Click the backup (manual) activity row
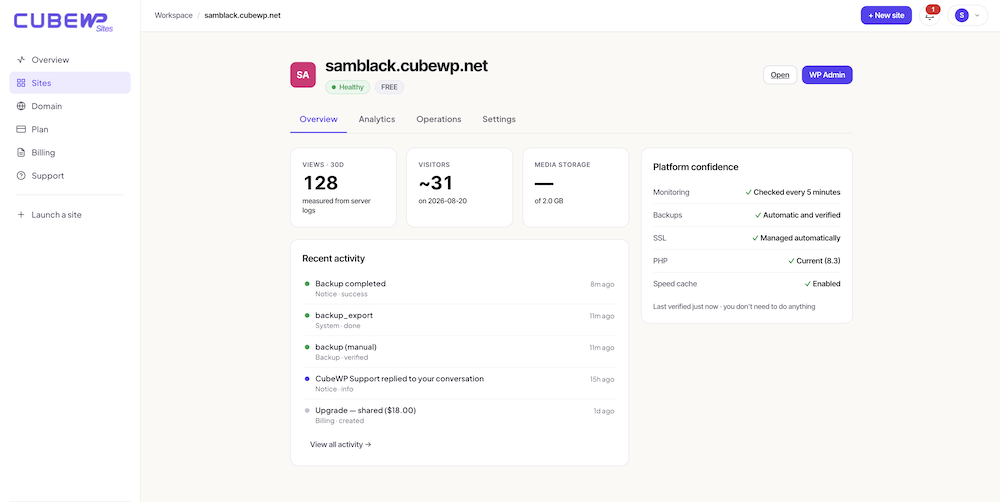Screen dimensions: 1000x502 (x=459, y=352)
